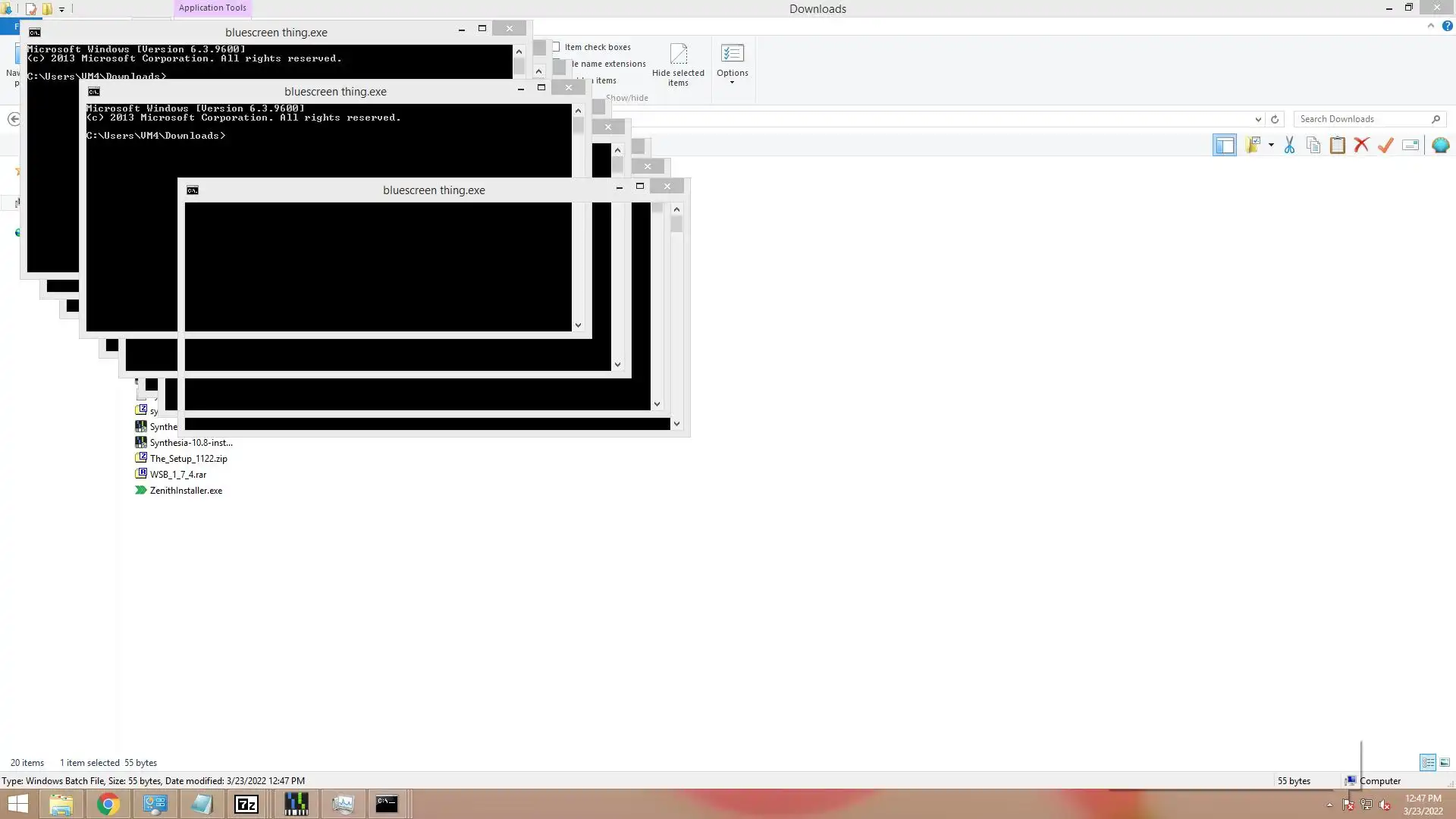Click the Cut scissors icon
This screenshot has height=819, width=1456.
point(1289,146)
